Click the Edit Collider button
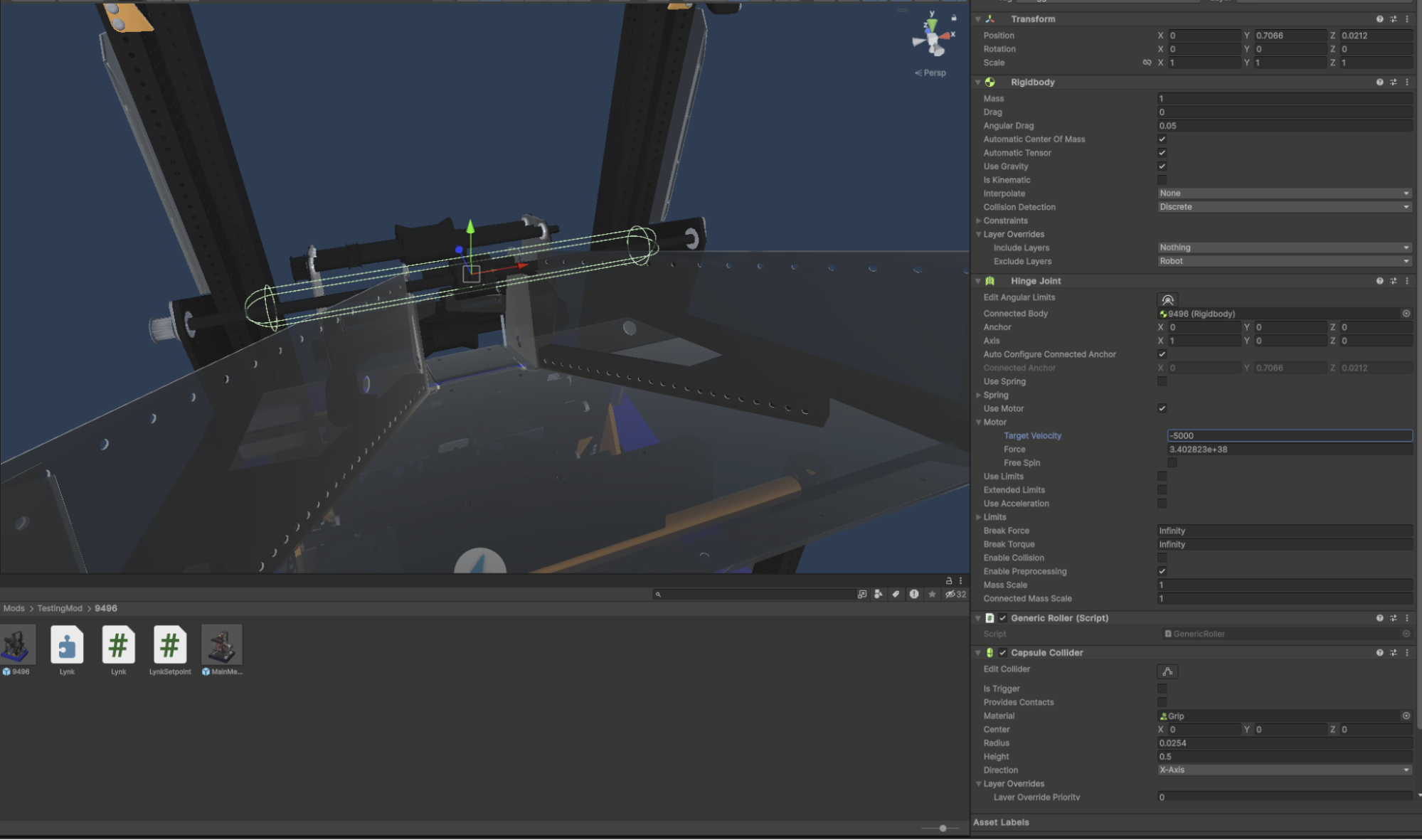Viewport: 1422px width, 840px height. [1167, 671]
